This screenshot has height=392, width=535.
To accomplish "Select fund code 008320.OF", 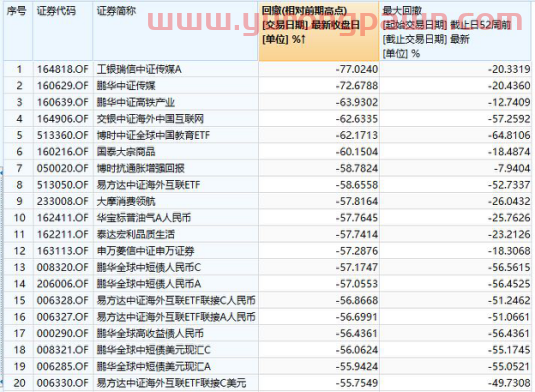I will [62, 267].
